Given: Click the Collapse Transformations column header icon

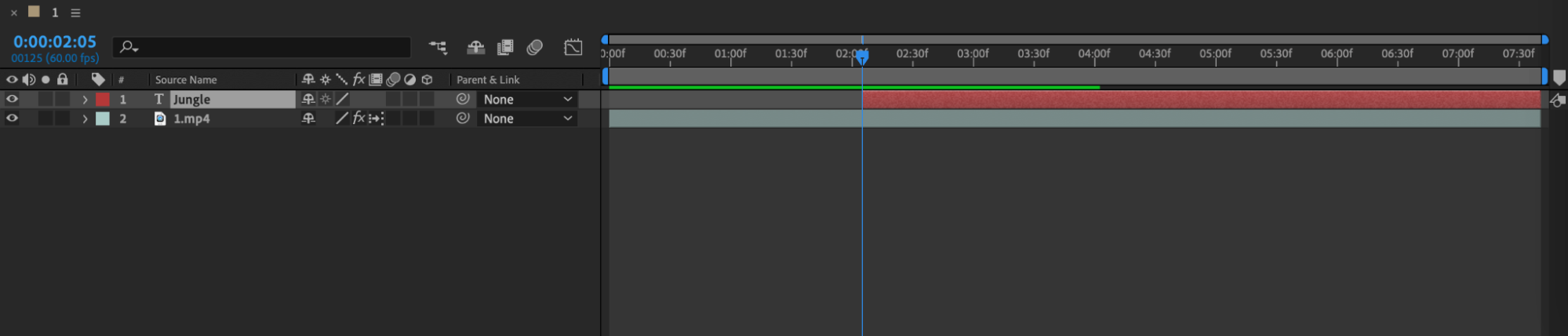Looking at the screenshot, I should 326,79.
